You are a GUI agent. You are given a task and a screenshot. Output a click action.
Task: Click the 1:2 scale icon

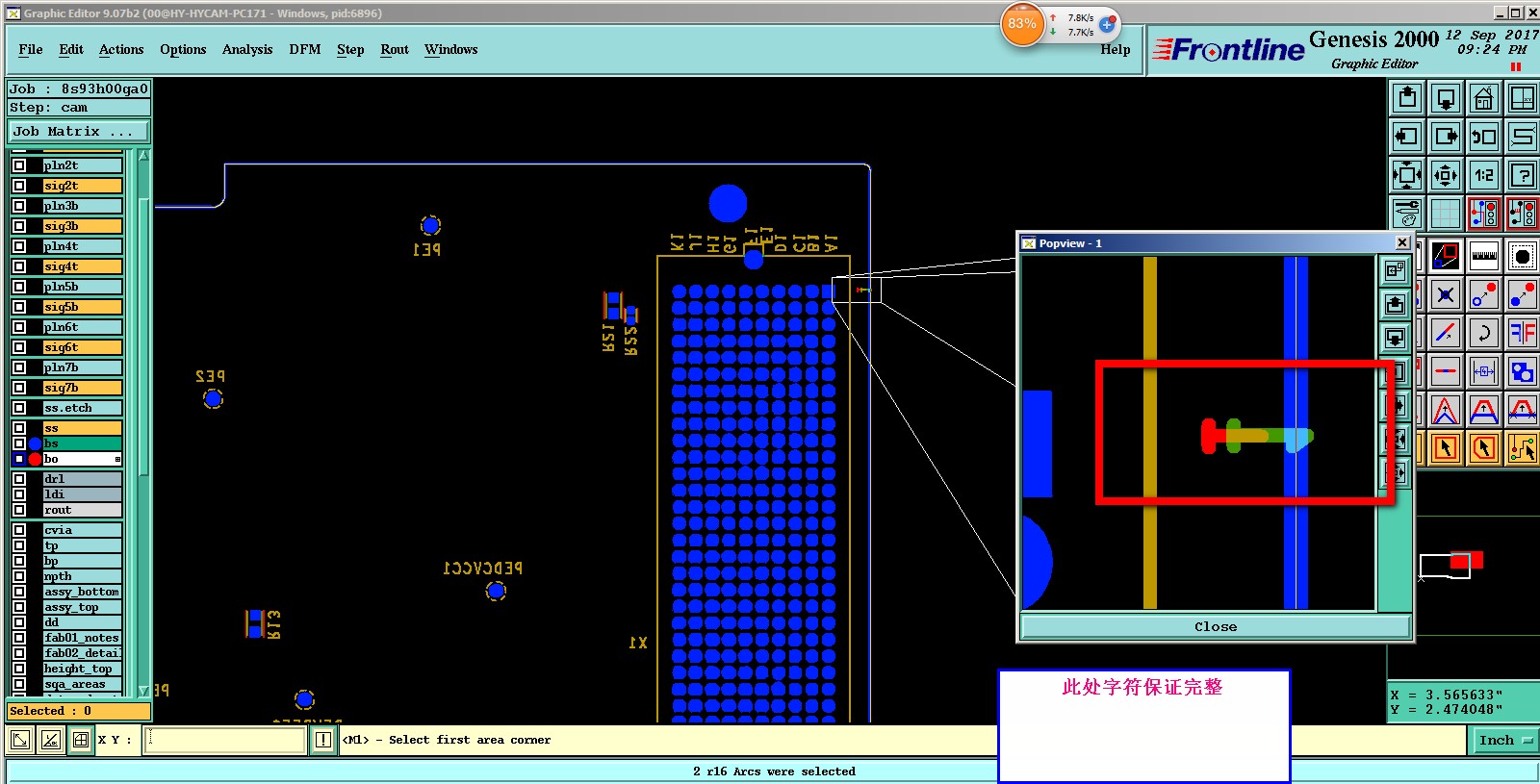point(1484,175)
